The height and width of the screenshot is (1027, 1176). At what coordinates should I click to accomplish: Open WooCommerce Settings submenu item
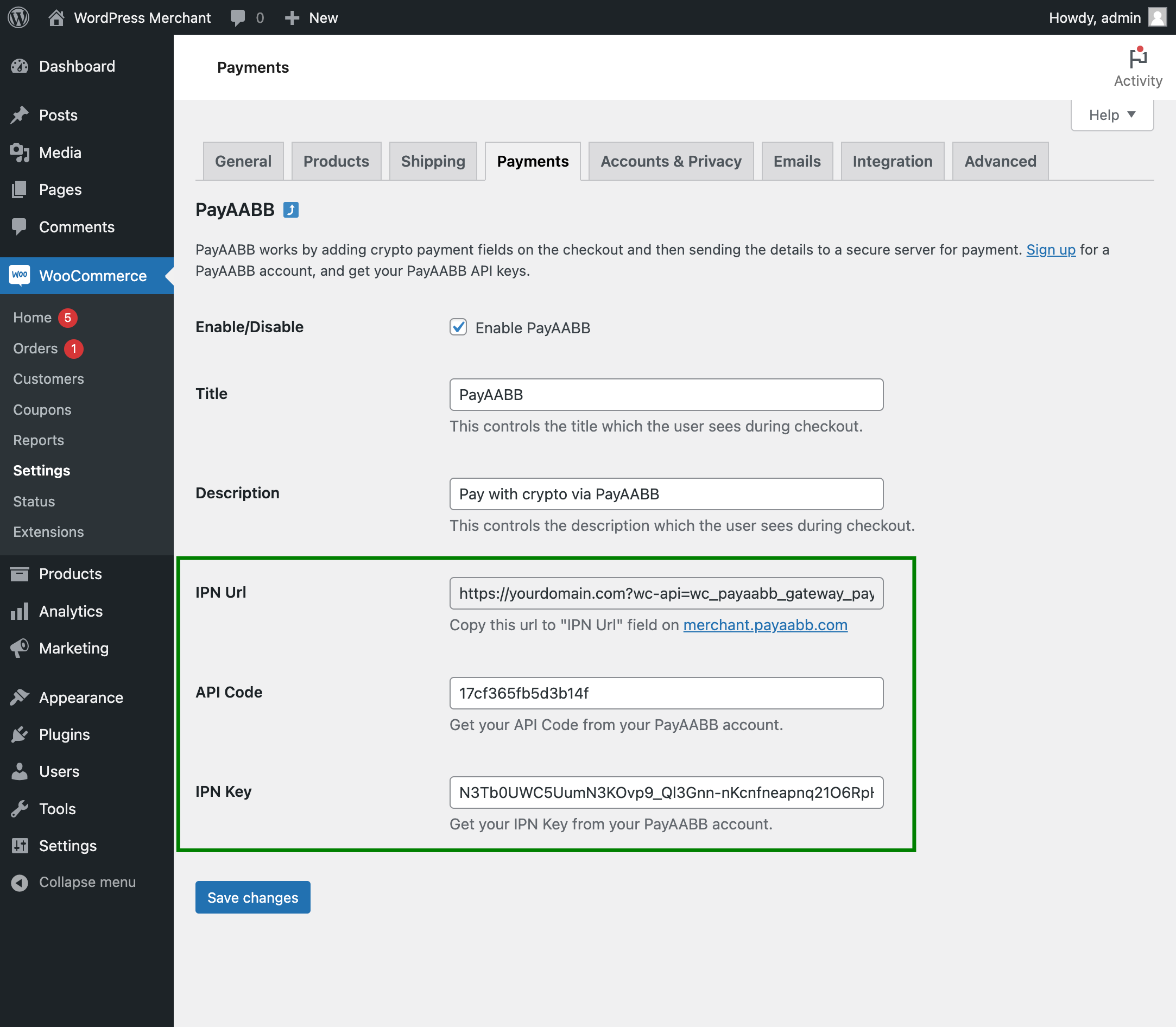click(41, 471)
